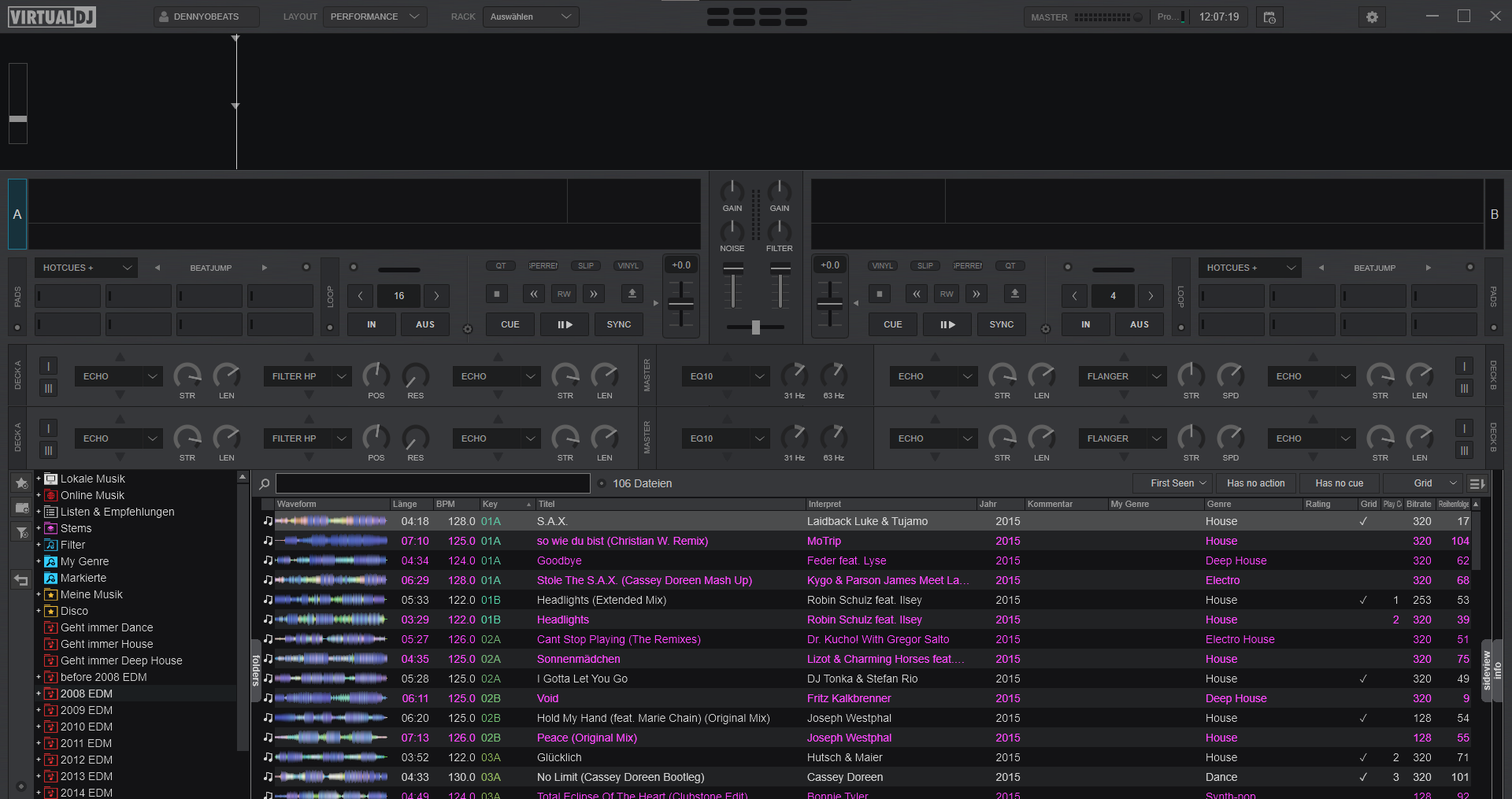The image size is (1512, 799).
Task: Open the settings gear icon
Action: 1372,17
